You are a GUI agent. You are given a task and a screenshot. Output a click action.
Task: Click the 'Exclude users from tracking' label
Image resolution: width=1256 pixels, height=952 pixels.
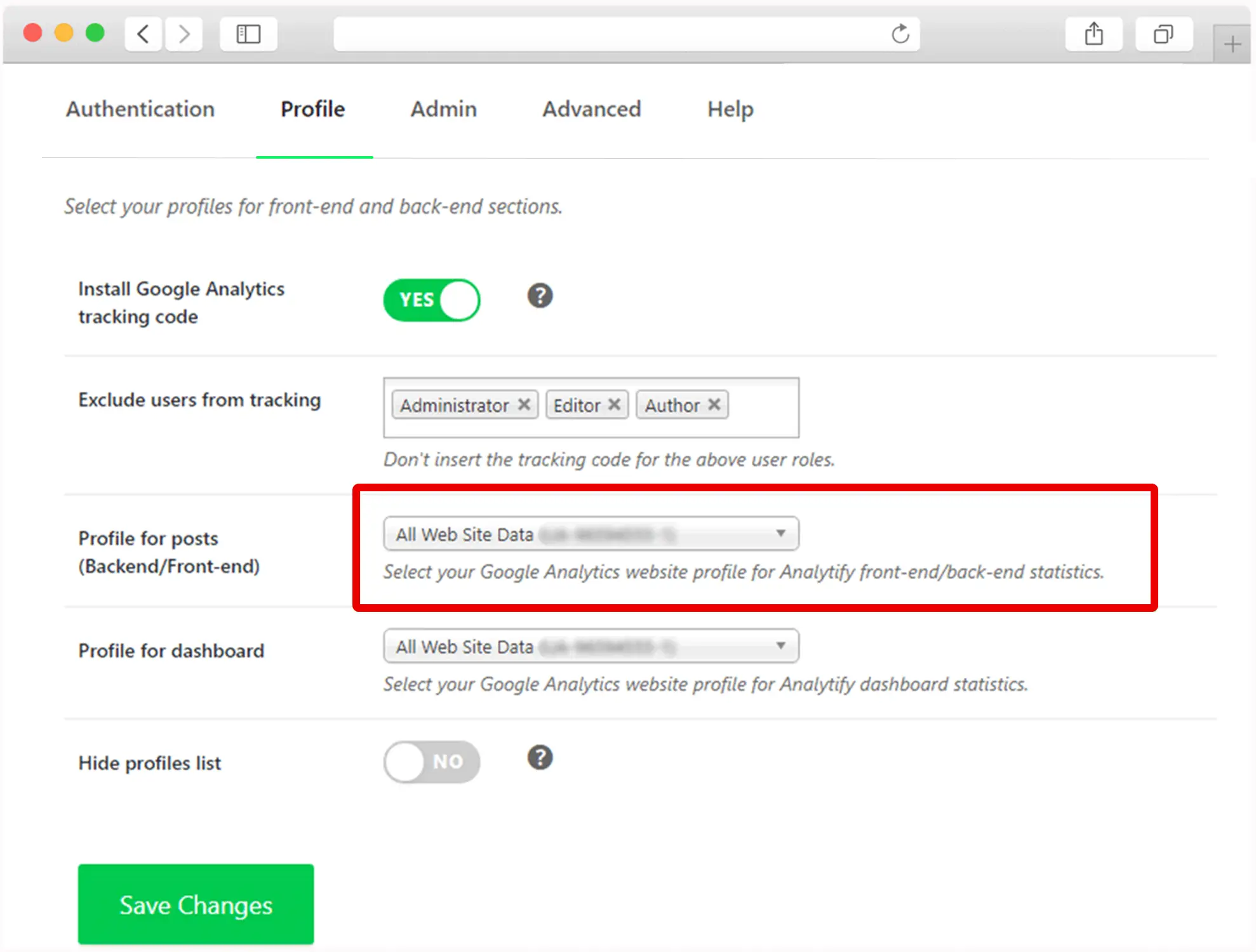[199, 400]
